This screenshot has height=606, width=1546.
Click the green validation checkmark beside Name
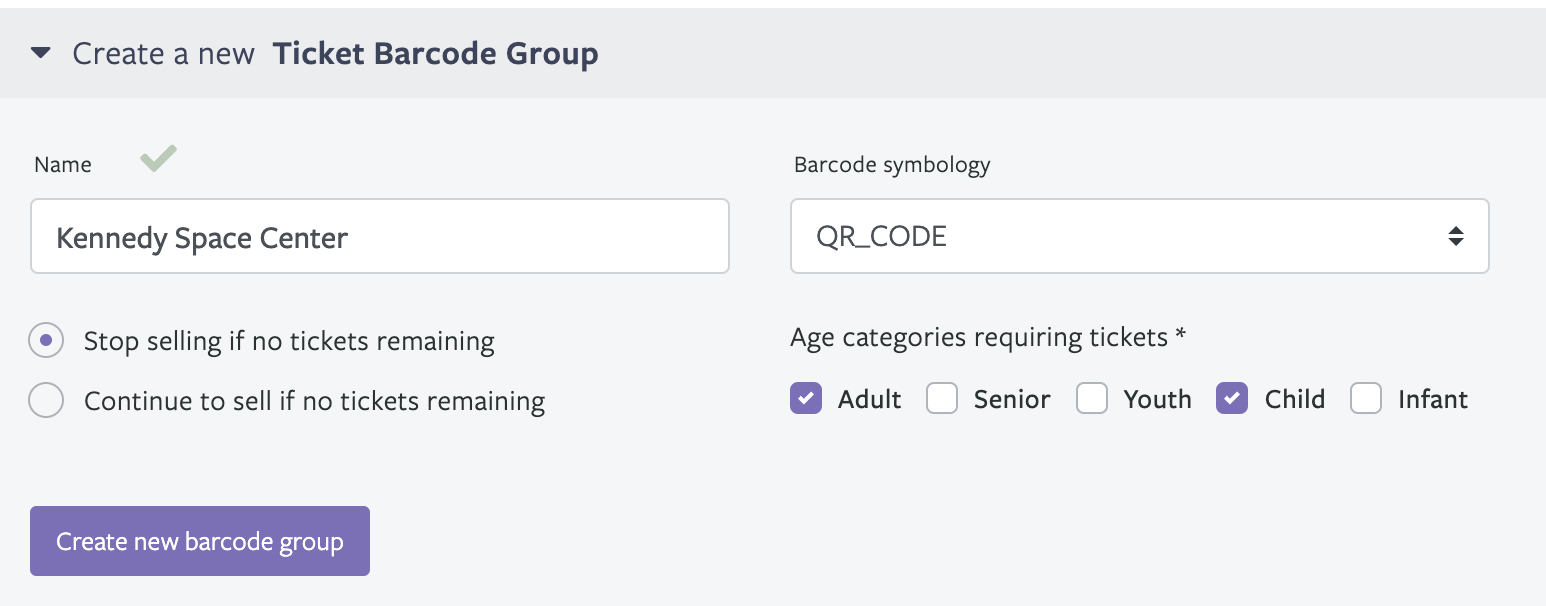click(x=158, y=158)
